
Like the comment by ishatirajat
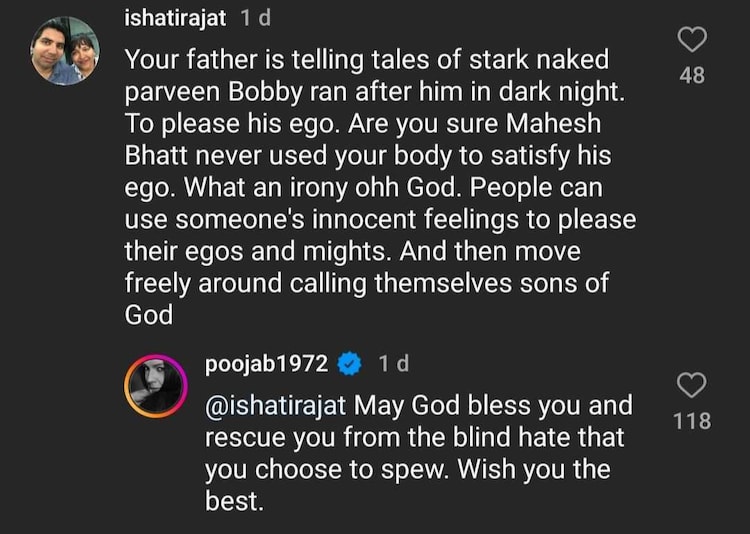tap(692, 39)
